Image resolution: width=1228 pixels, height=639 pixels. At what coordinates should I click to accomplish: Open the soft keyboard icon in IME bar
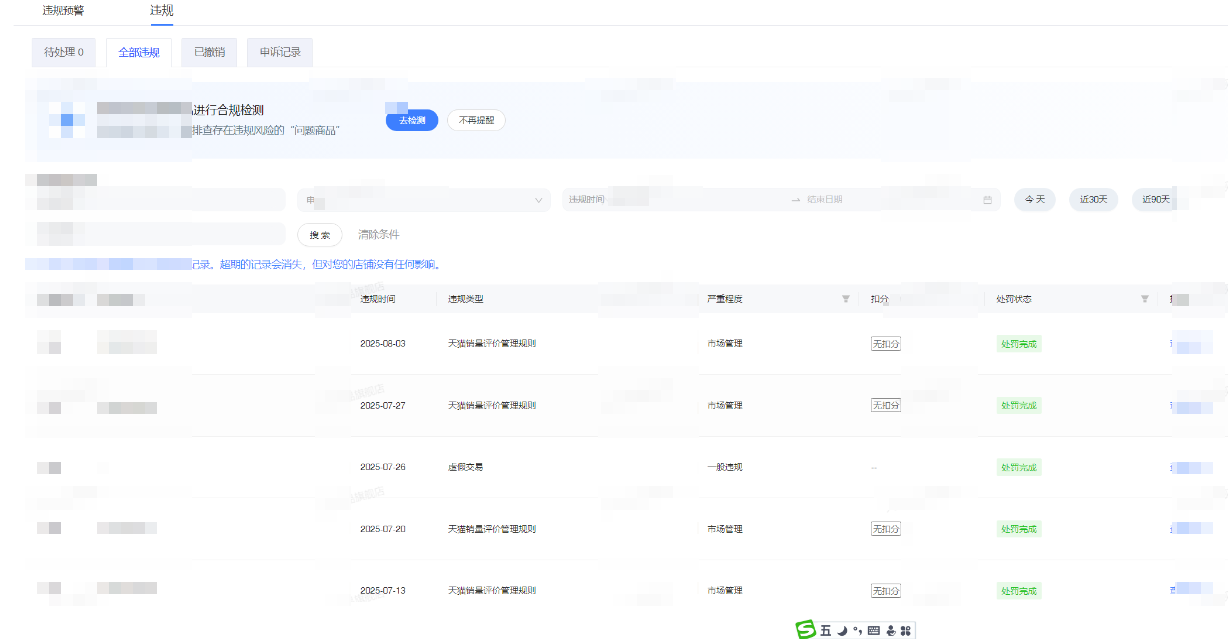point(874,630)
